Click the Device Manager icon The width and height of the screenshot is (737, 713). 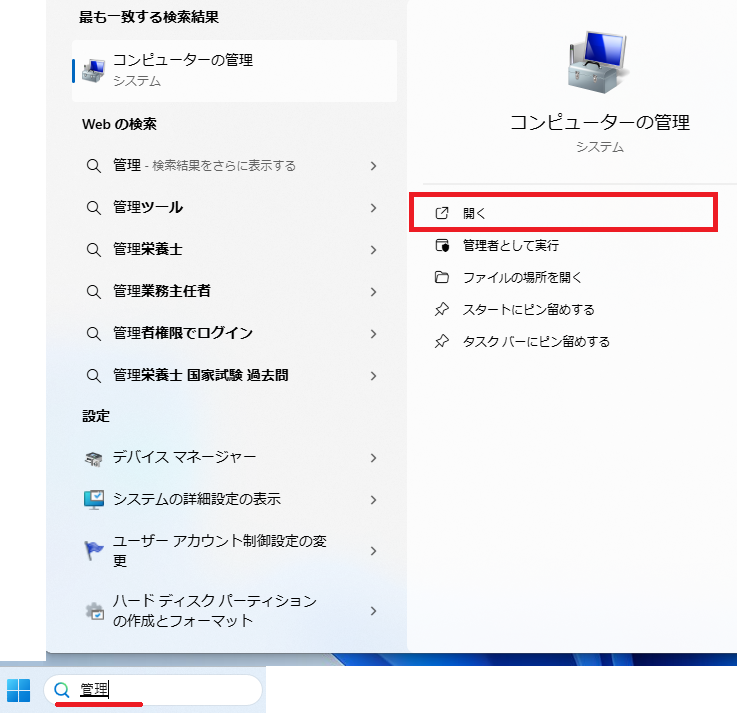pos(94,458)
